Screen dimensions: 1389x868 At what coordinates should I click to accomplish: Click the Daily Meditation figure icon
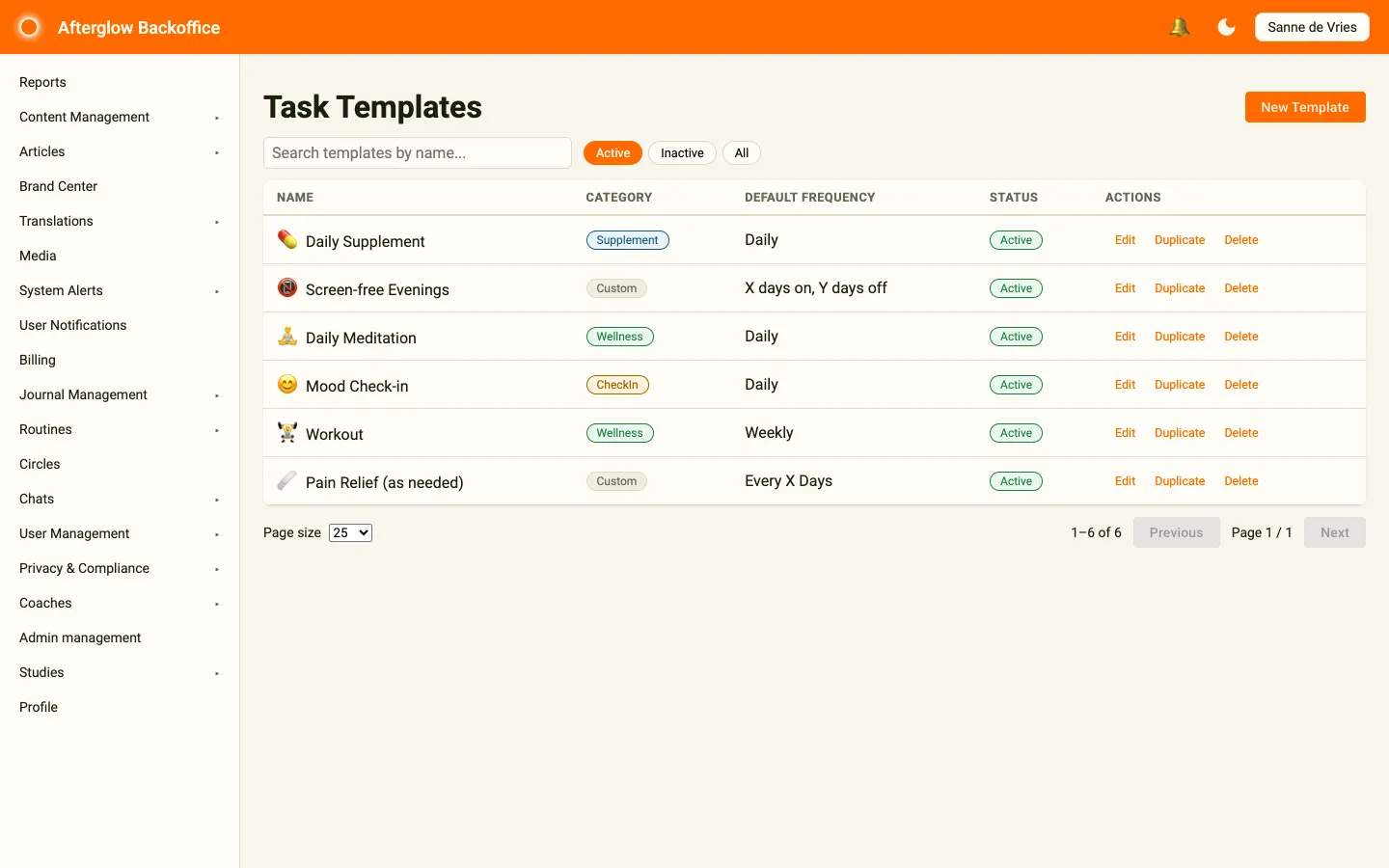(x=287, y=336)
